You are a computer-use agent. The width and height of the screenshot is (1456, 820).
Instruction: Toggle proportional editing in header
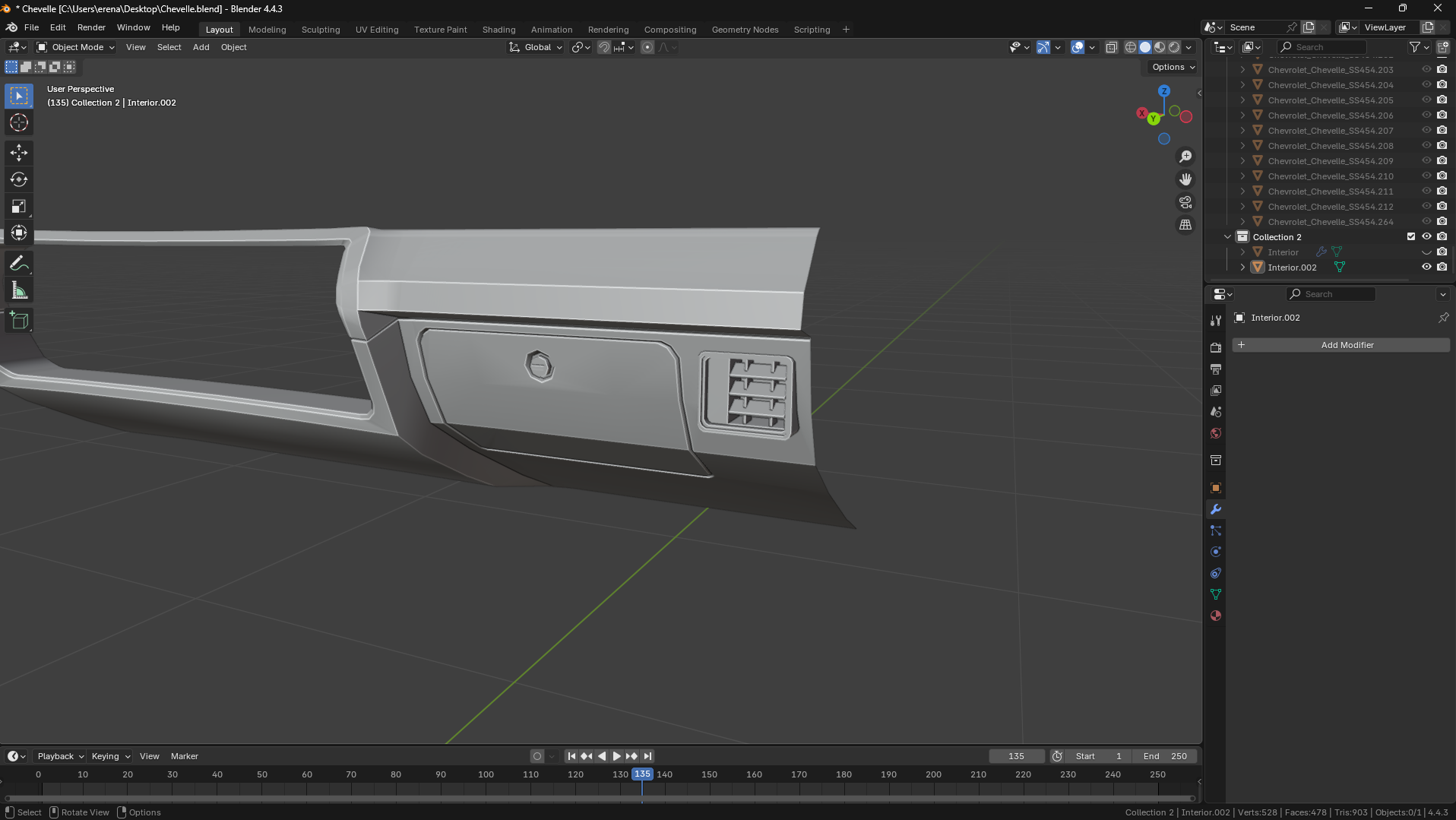pos(647,47)
